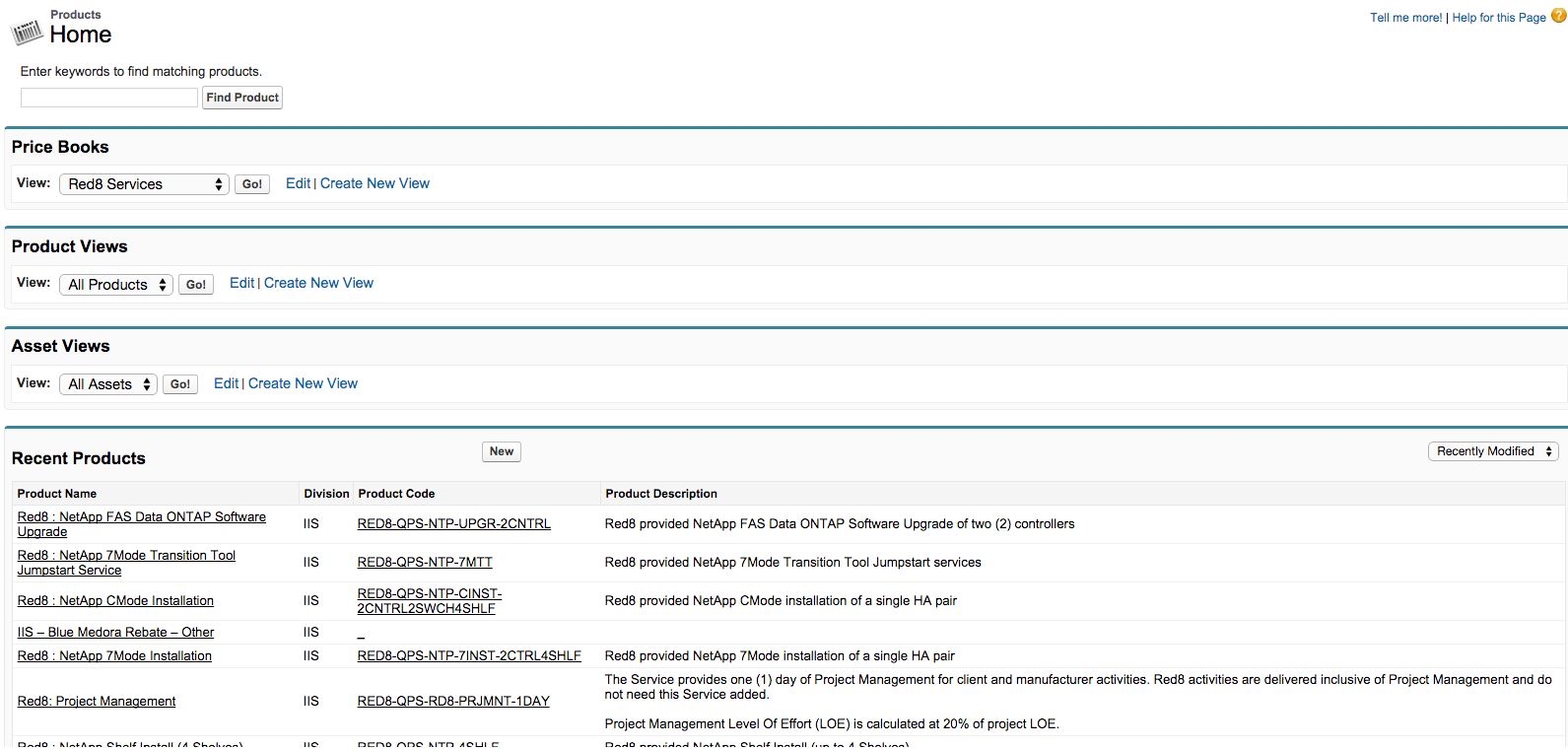This screenshot has width=1568, height=750.
Task: Focus the product keyword search field
Action: tap(109, 98)
